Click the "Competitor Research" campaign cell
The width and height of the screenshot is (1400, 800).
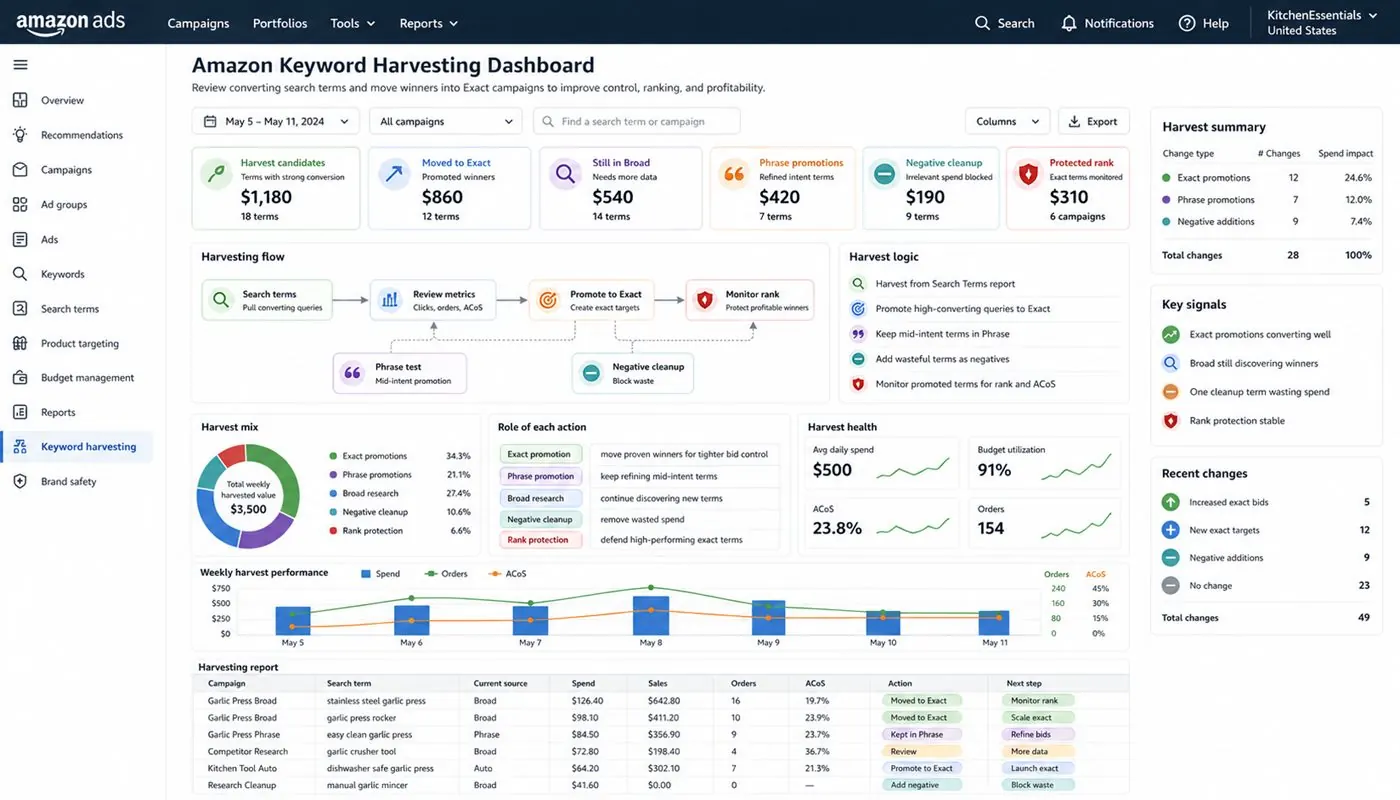click(x=247, y=752)
